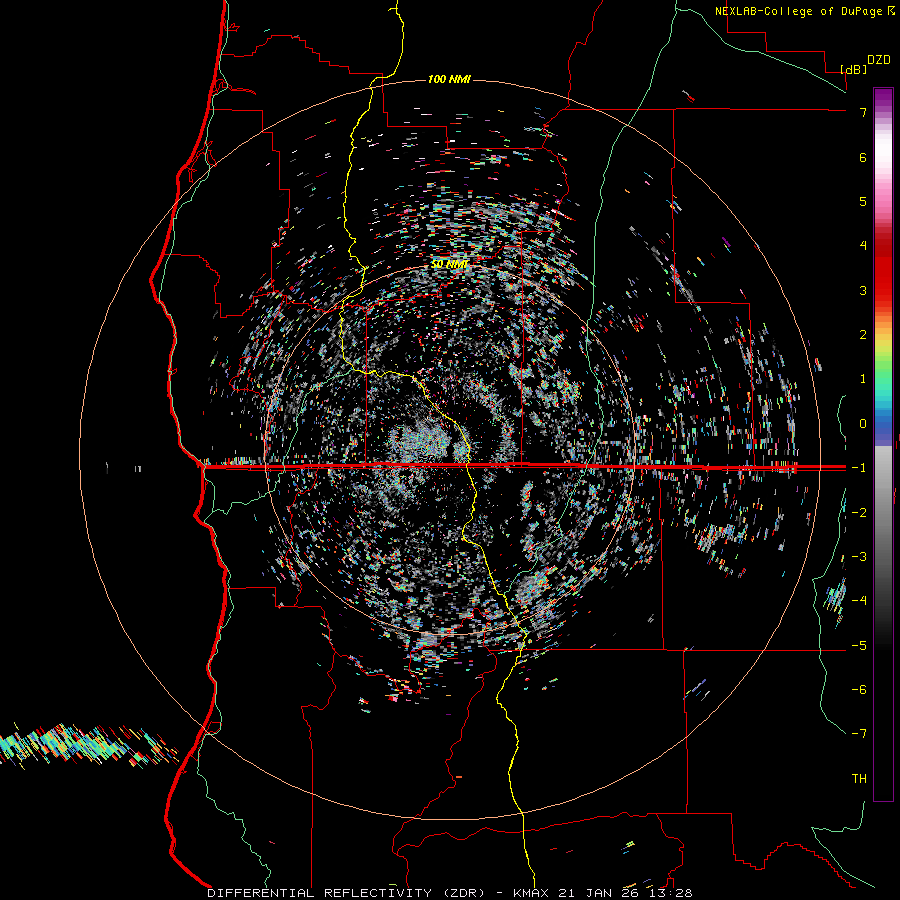The image size is (900, 900).
Task: Click the -1 value on the scale
Action: click(x=859, y=468)
